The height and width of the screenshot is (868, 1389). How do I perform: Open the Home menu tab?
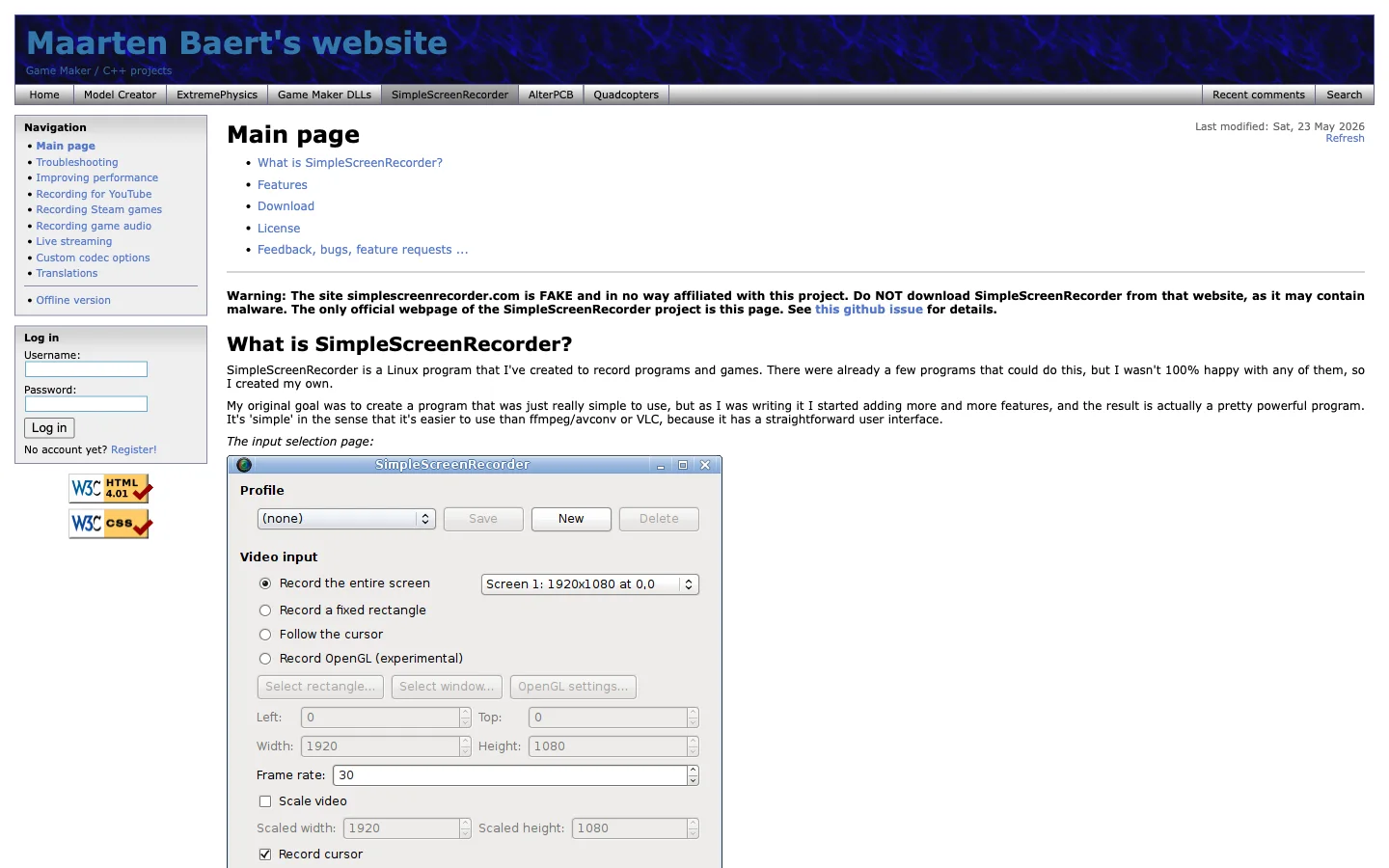44,95
